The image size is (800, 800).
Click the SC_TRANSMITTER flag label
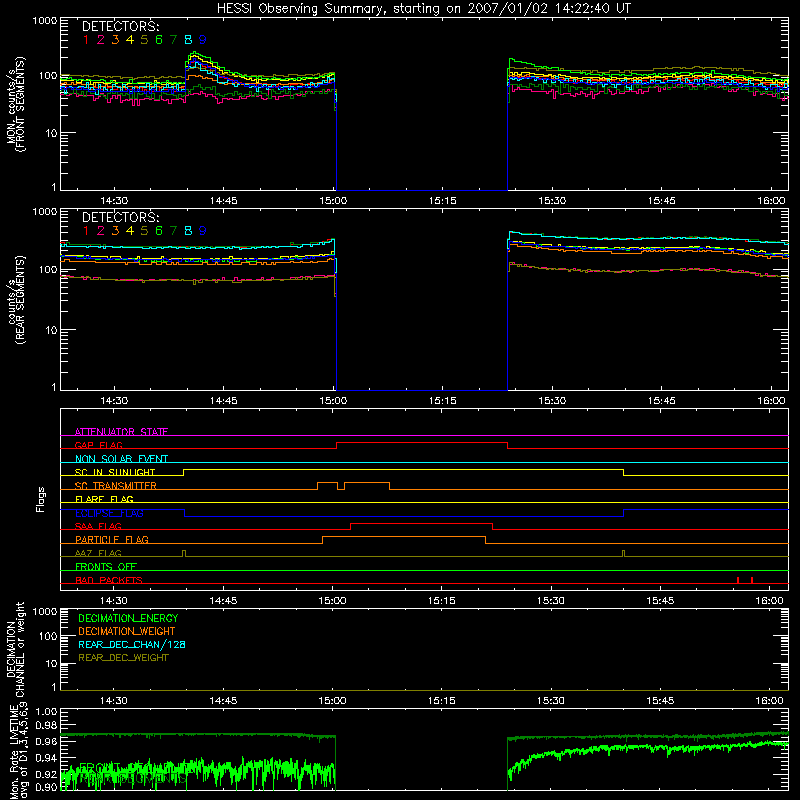coord(116,486)
